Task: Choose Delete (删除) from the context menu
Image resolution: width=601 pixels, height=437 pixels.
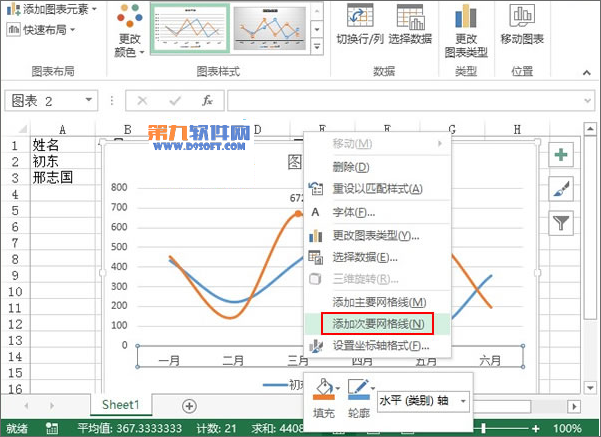Action: click(378, 167)
